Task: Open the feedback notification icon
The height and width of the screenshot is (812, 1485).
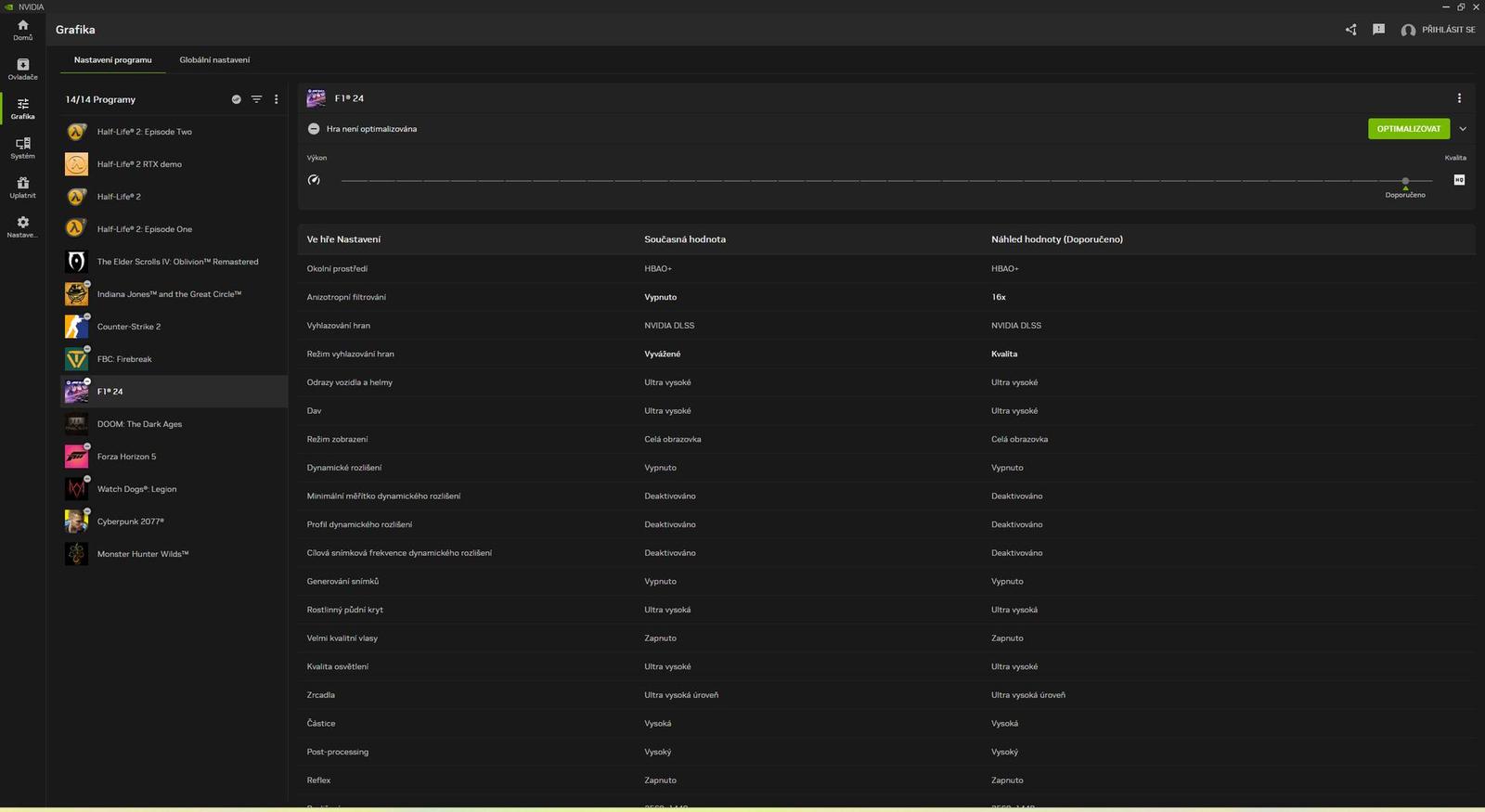Action: 1378,30
